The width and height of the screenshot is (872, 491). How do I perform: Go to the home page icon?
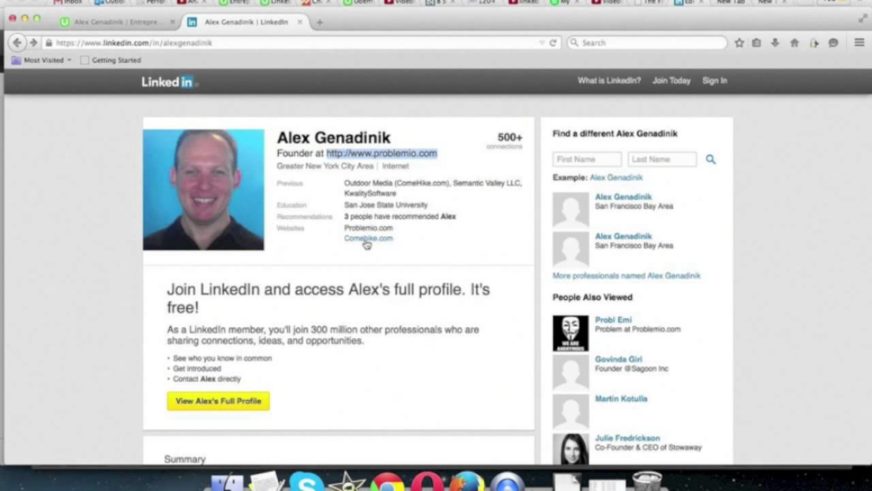click(794, 43)
